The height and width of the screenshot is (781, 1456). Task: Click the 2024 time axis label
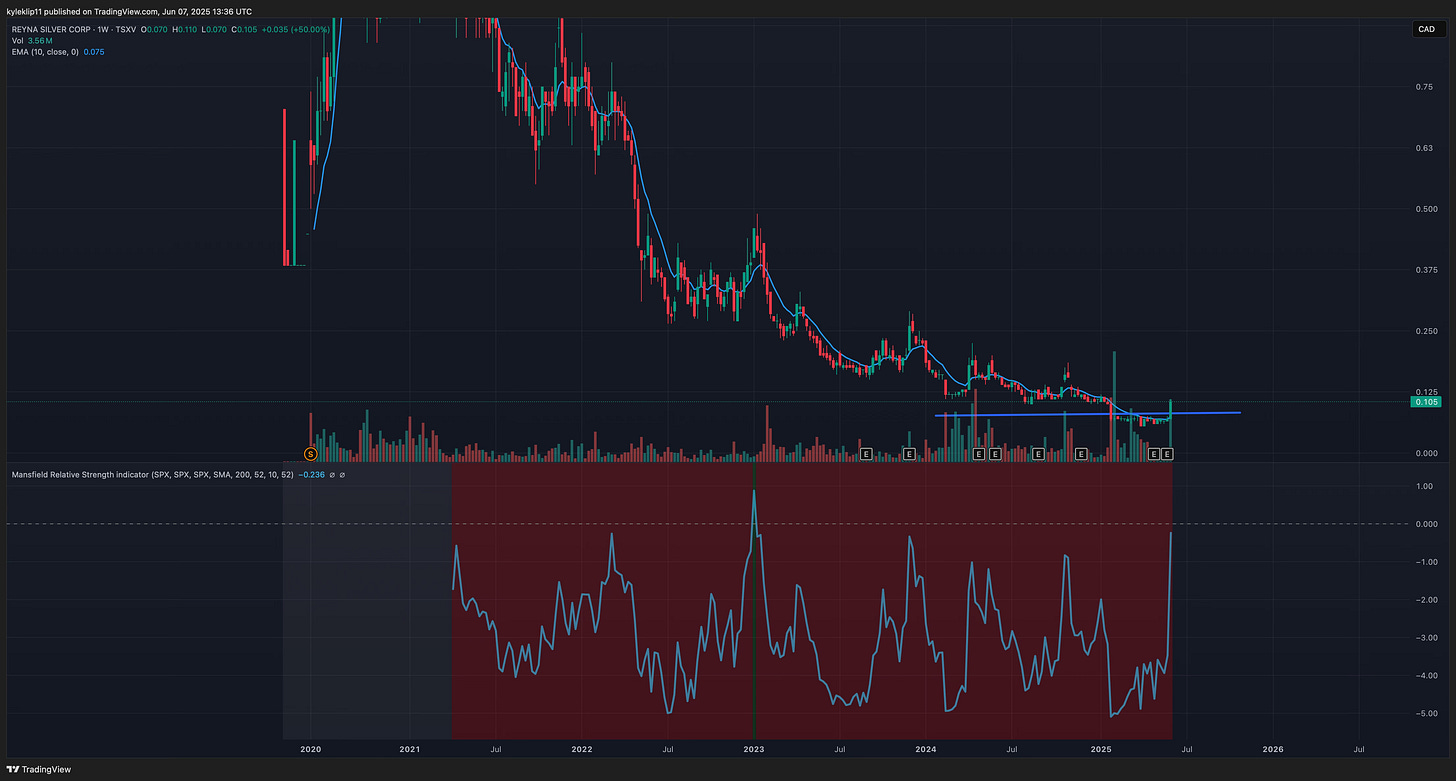click(x=926, y=748)
